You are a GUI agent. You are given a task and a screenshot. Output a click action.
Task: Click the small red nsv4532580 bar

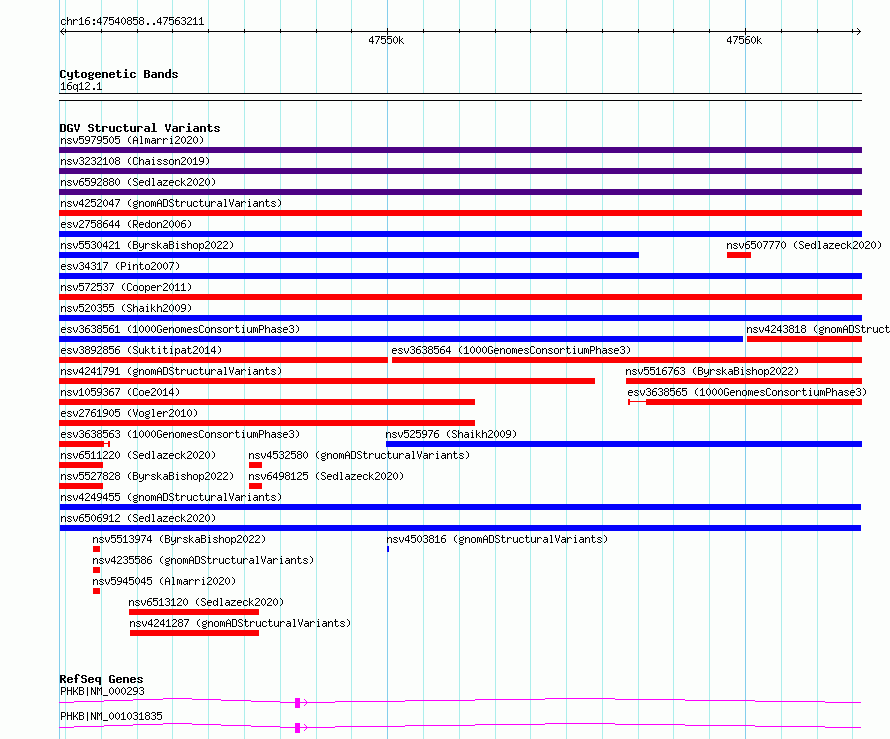point(255,465)
